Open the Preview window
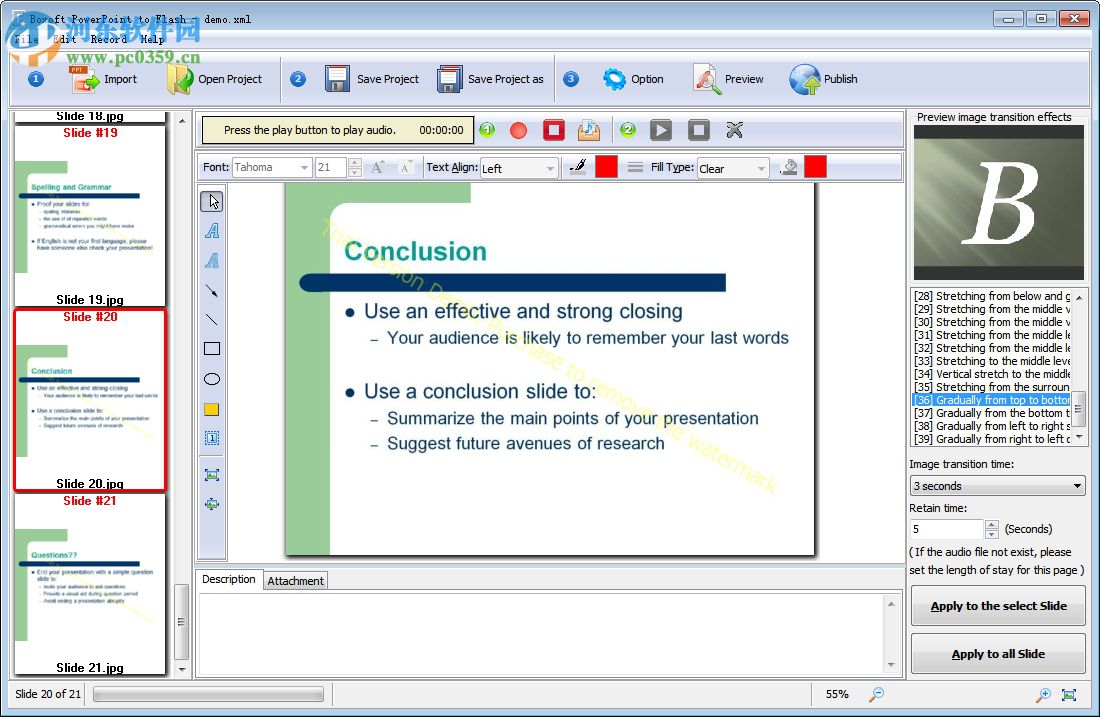 tap(729, 78)
